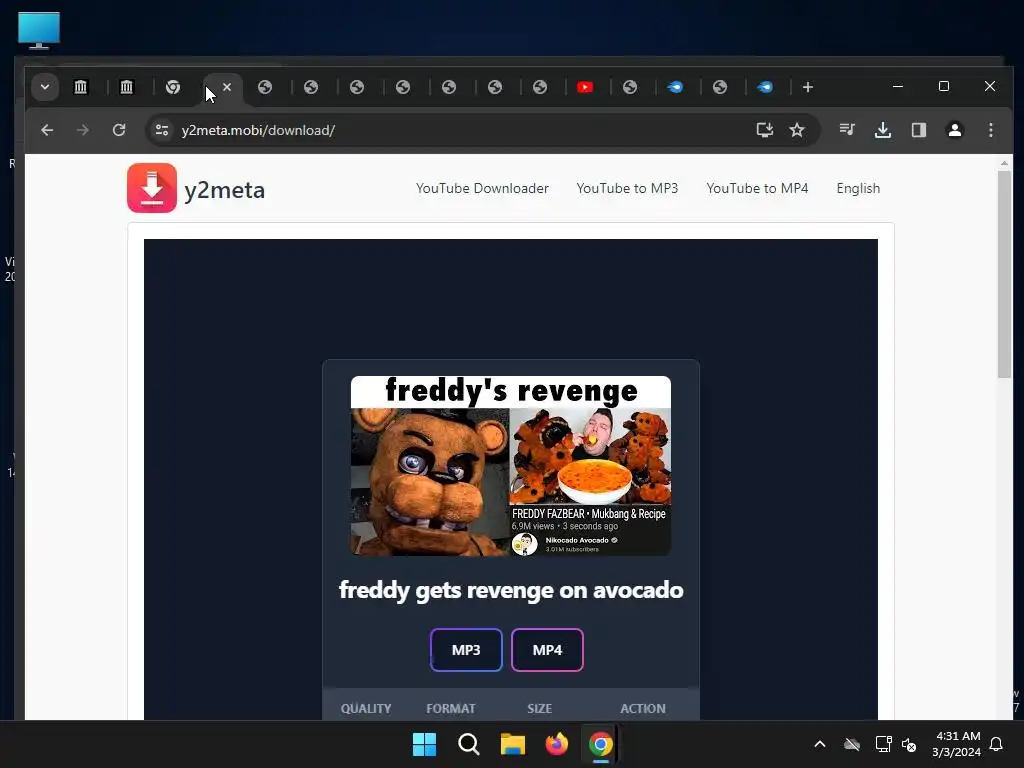Focus the address bar showing y2meta.mobi/download/
This screenshot has width=1024, height=768.
click(457, 130)
